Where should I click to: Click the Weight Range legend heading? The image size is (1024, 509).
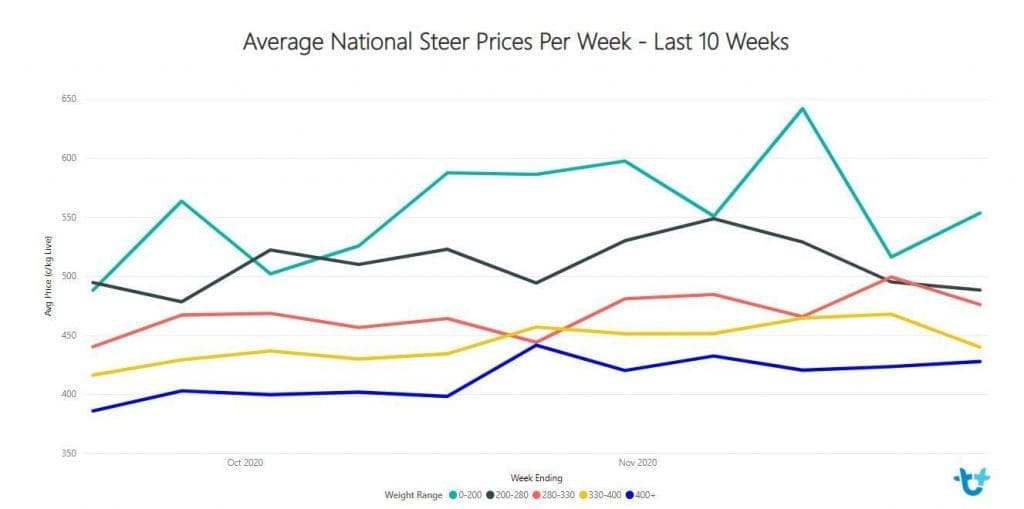[x=414, y=495]
